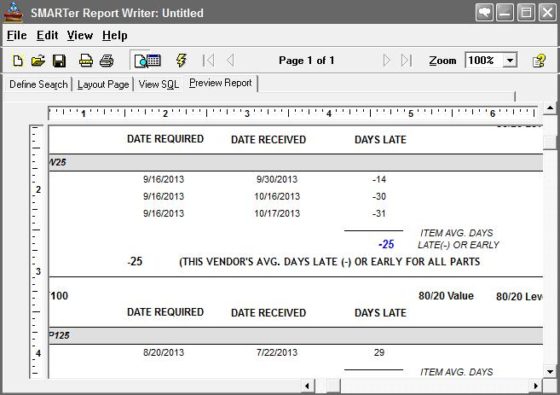Click days late value -14
560x395 pixels.
click(379, 179)
